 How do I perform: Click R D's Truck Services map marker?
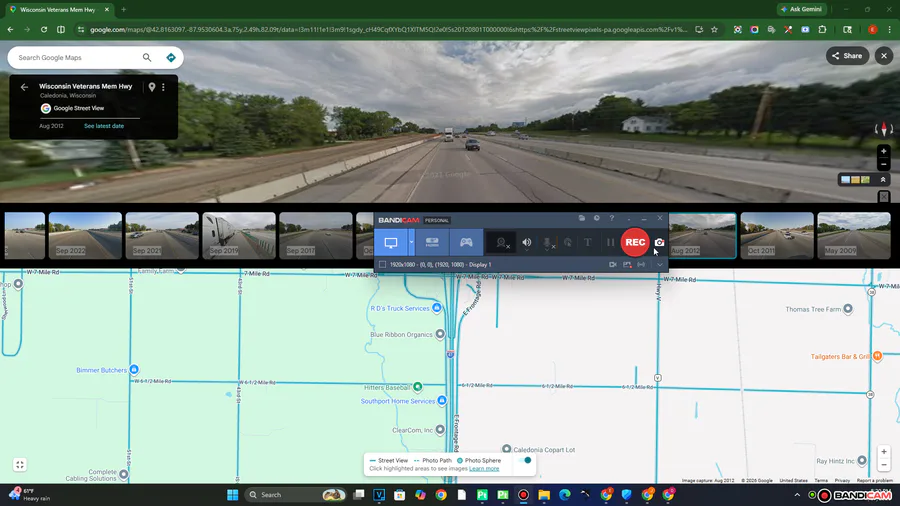[437, 308]
